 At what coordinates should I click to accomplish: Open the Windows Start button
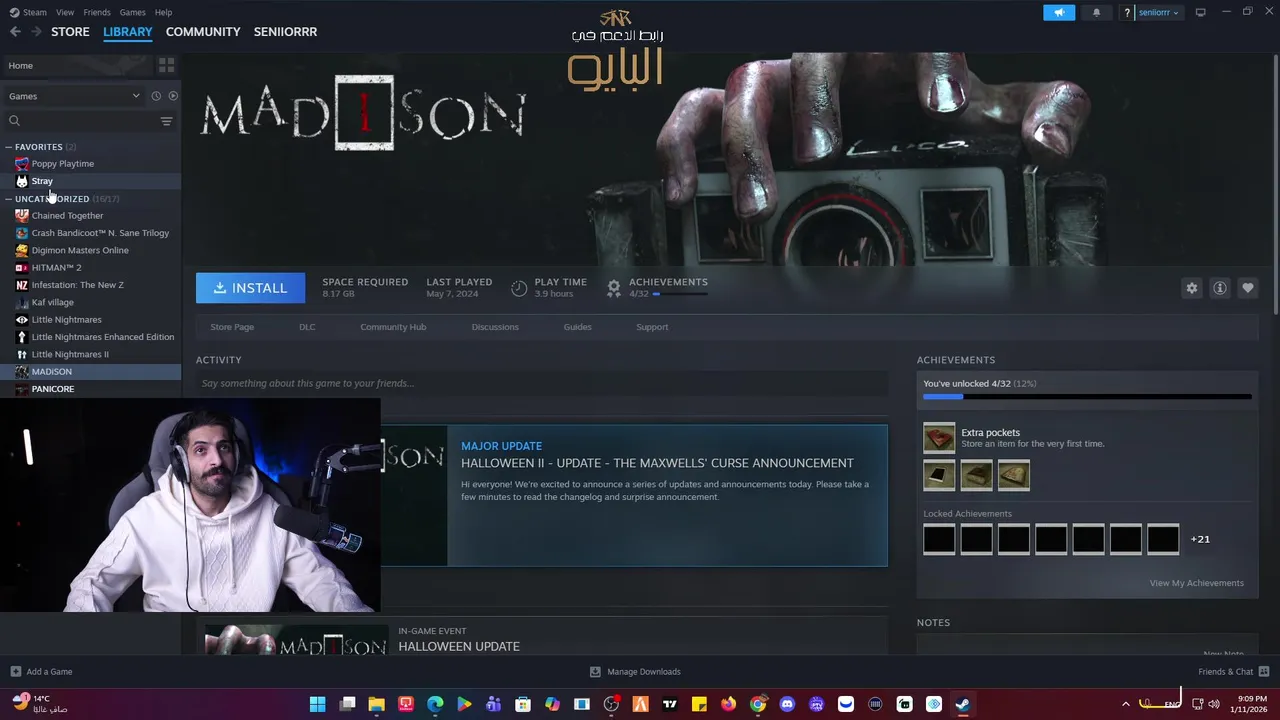[x=317, y=704]
